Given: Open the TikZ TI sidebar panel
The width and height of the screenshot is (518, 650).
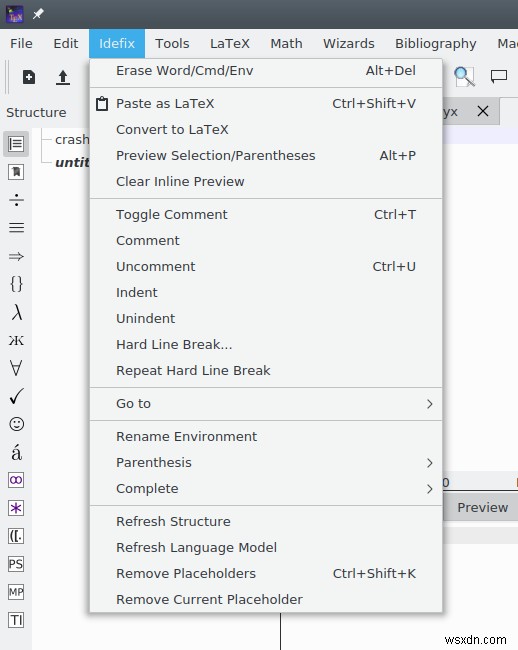Looking at the screenshot, I should point(16,620).
